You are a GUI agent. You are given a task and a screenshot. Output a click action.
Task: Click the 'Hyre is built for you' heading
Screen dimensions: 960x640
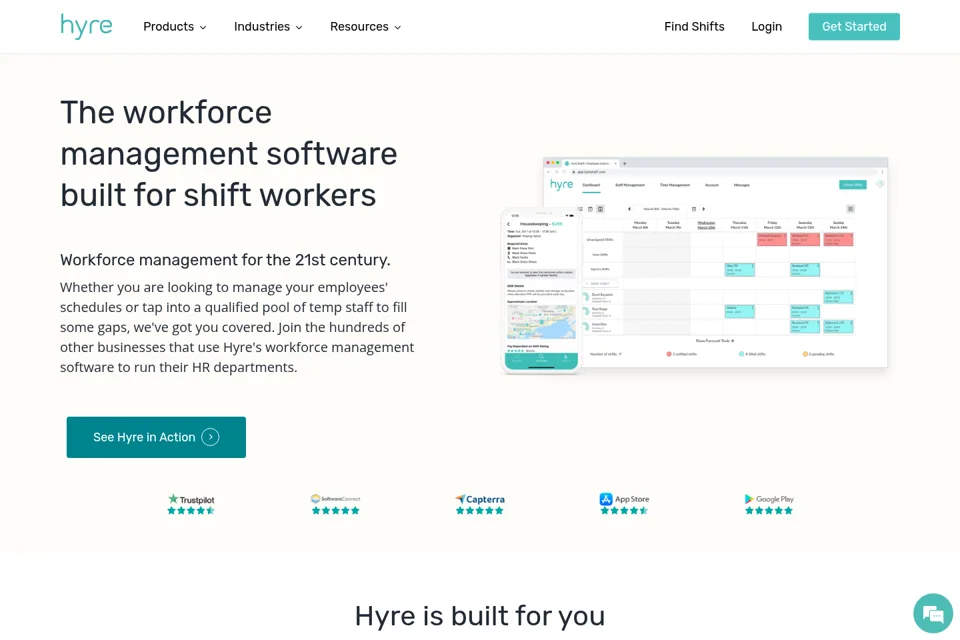click(480, 616)
